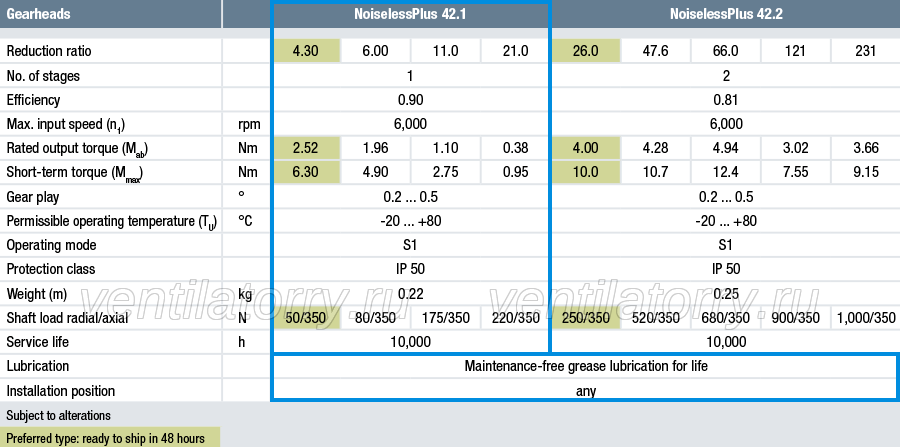Select shaft load value 900/350
The image size is (900, 447).
tap(796, 318)
